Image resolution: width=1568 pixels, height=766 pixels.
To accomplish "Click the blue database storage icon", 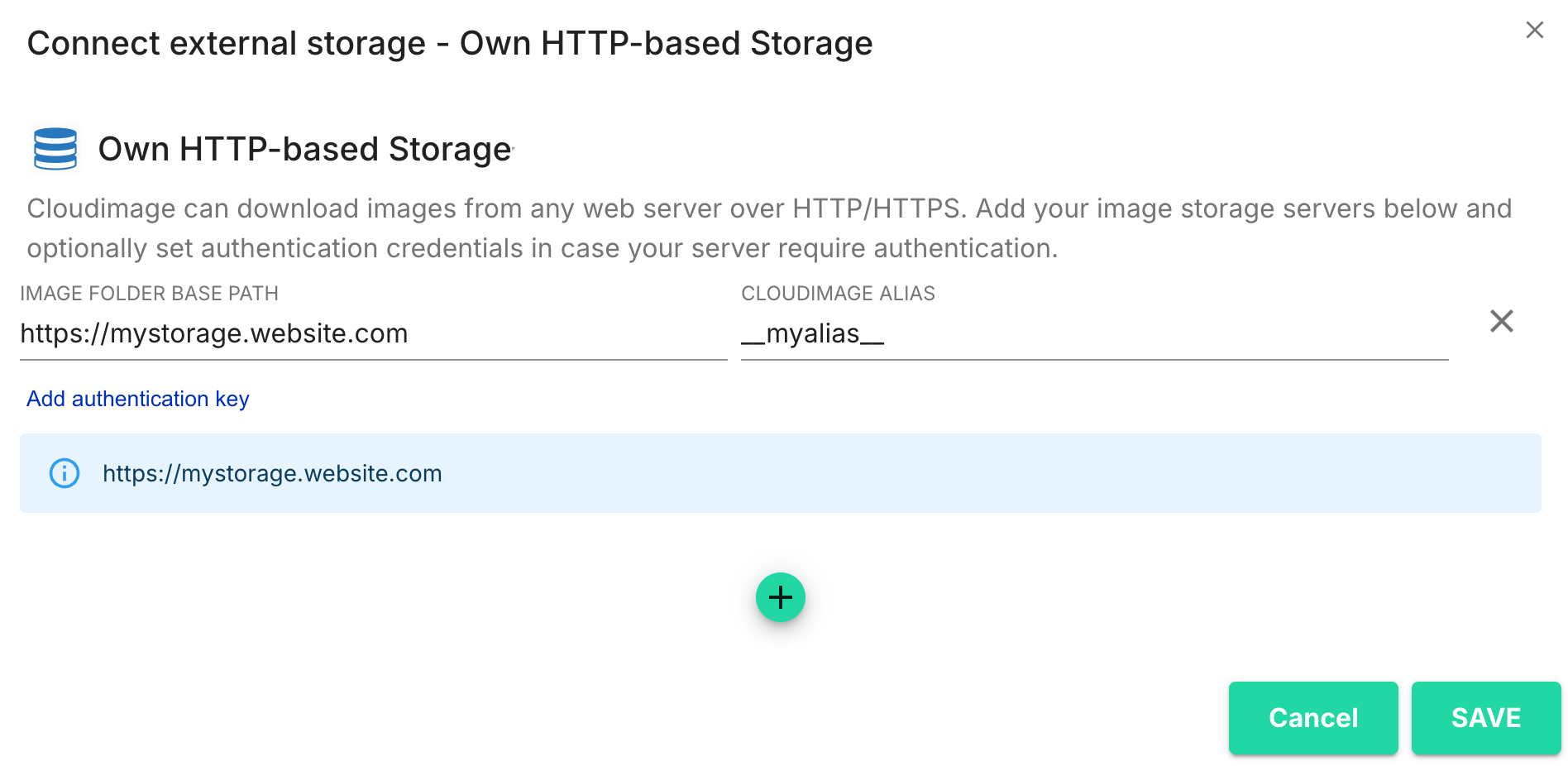I will click(x=55, y=149).
